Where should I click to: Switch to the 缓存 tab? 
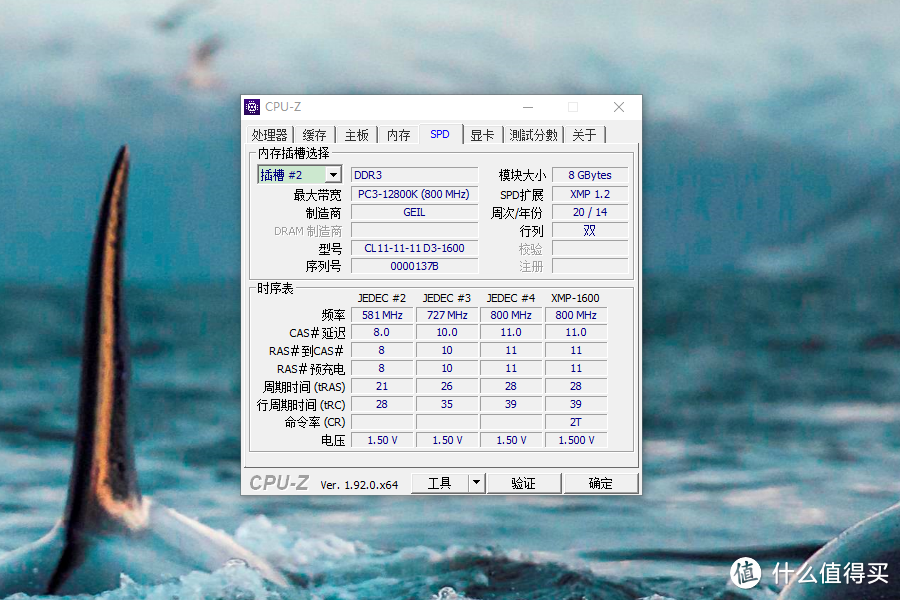(314, 135)
